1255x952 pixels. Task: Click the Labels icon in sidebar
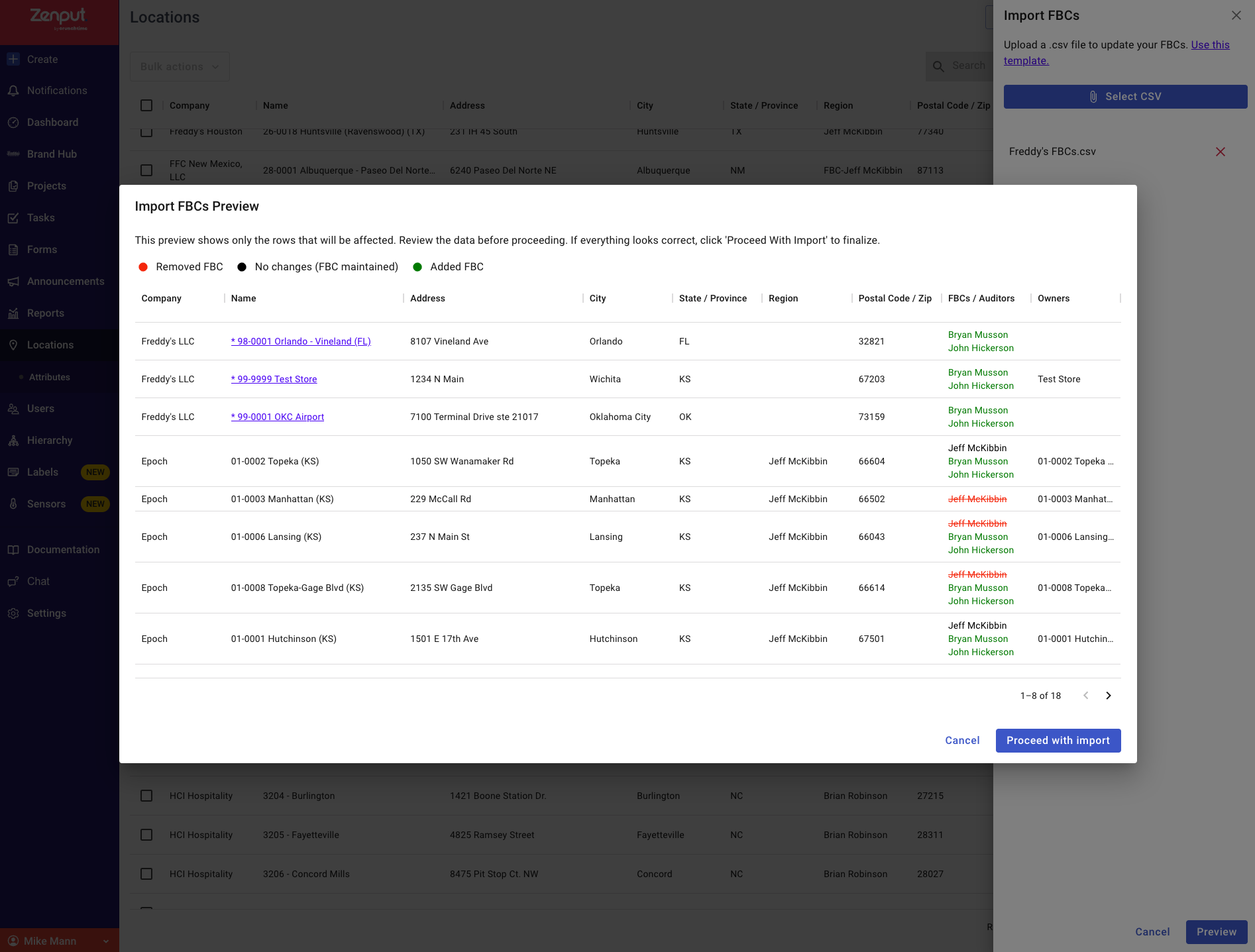[13, 472]
